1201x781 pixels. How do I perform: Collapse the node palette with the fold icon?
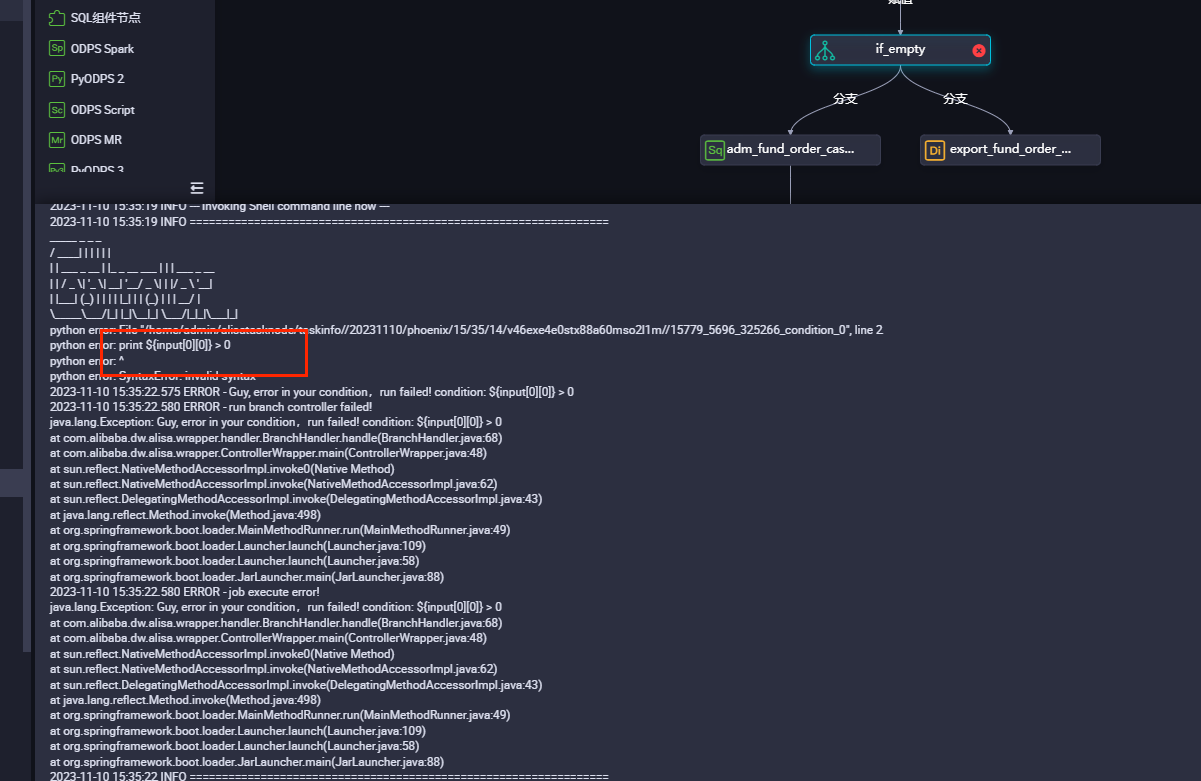pyautogui.click(x=196, y=187)
